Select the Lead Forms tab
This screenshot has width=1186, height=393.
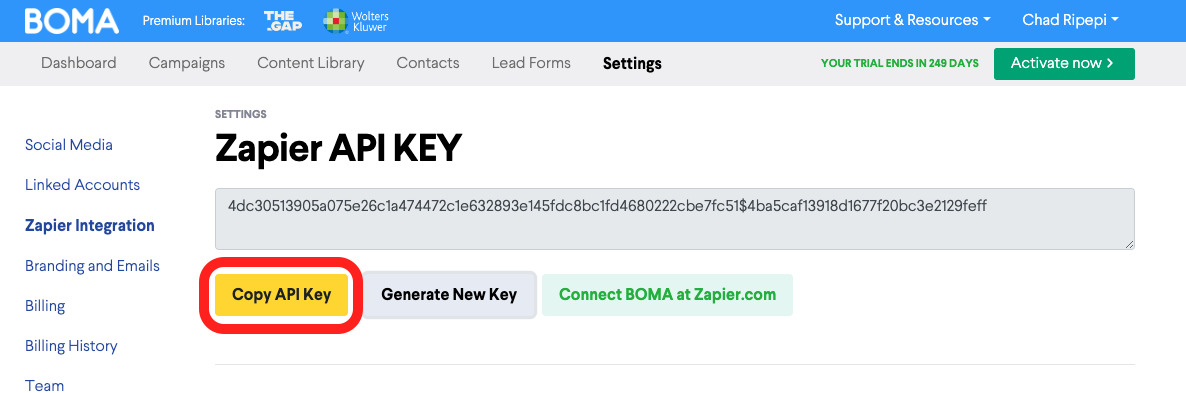531,63
